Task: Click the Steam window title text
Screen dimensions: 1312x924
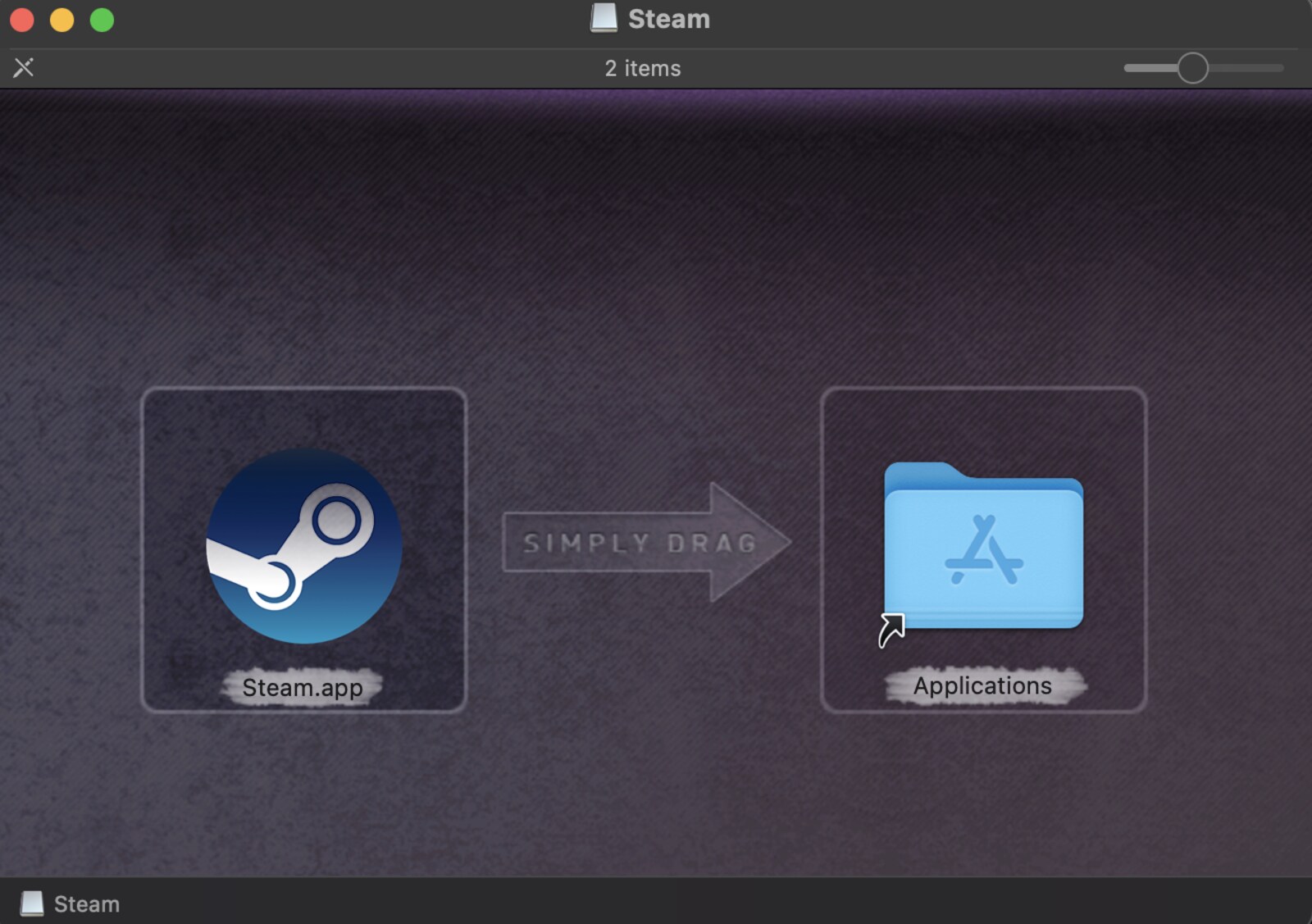Action: [669, 19]
